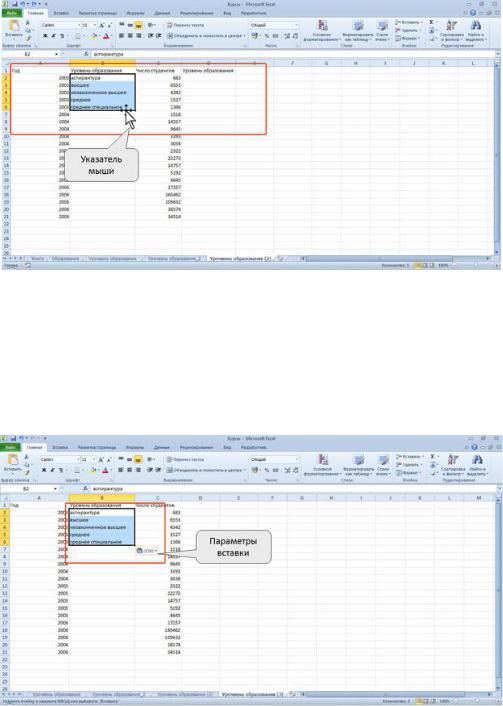Open Calibri font name dropdown in lower window

[x=77, y=459]
